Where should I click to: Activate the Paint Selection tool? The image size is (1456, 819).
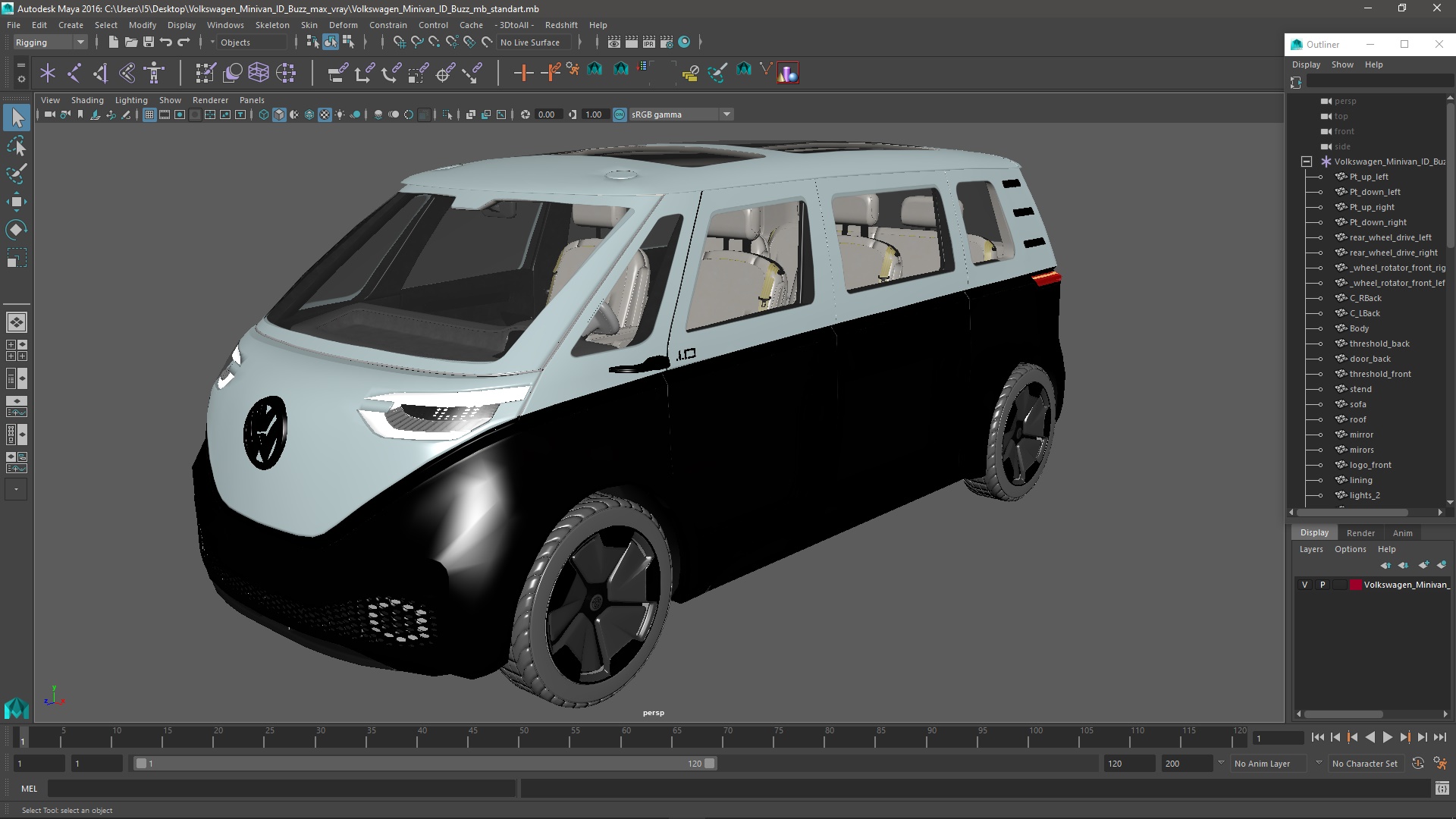click(17, 174)
